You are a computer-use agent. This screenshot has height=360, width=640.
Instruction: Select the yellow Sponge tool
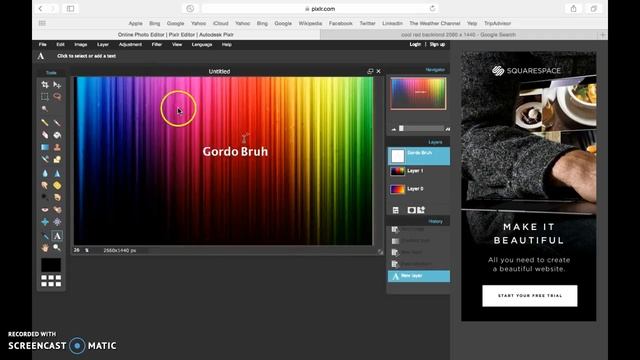(57, 185)
